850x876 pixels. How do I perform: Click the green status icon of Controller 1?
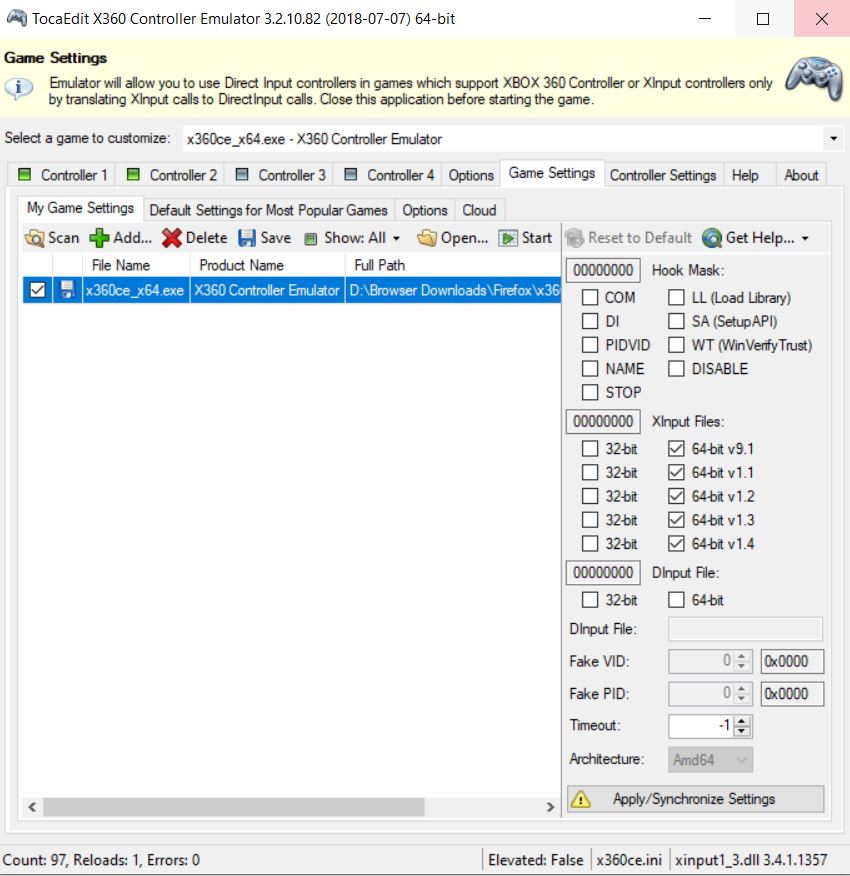[x=25, y=174]
